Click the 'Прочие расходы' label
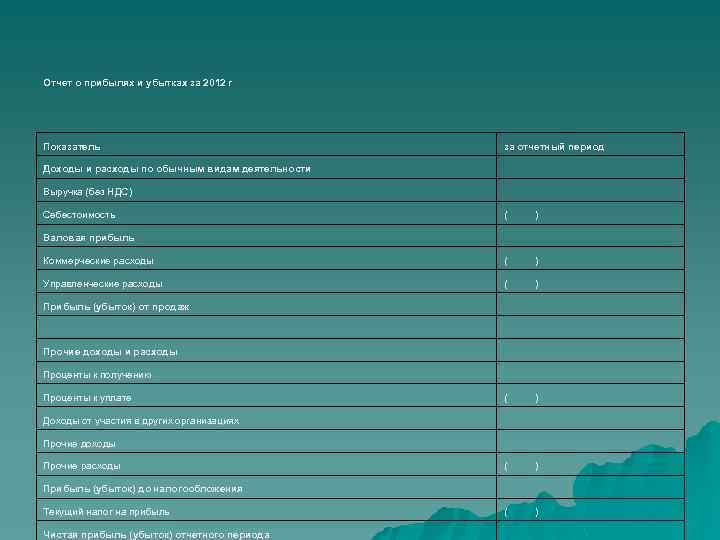 (x=82, y=466)
